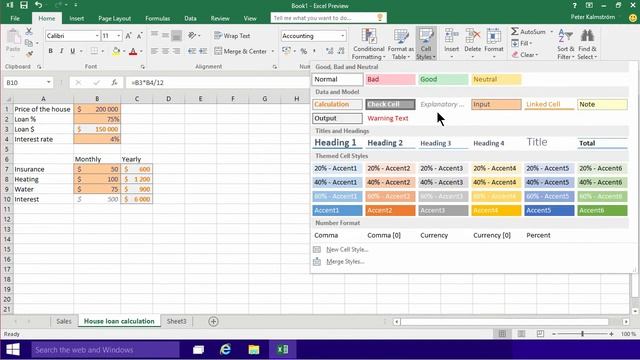Toggle Italic formatting
640x360 pixels.
click(x=61, y=51)
